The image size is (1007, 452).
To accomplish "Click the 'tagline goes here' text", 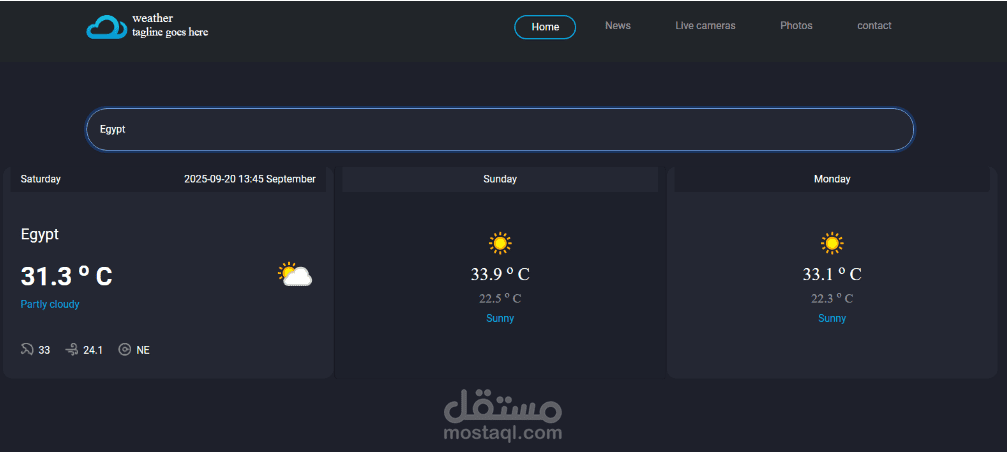I will [x=170, y=32].
